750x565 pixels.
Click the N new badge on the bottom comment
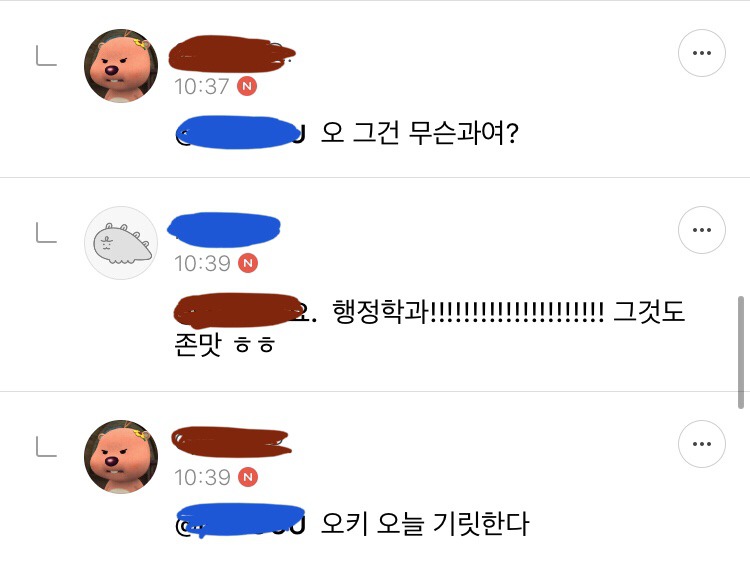pyautogui.click(x=248, y=477)
